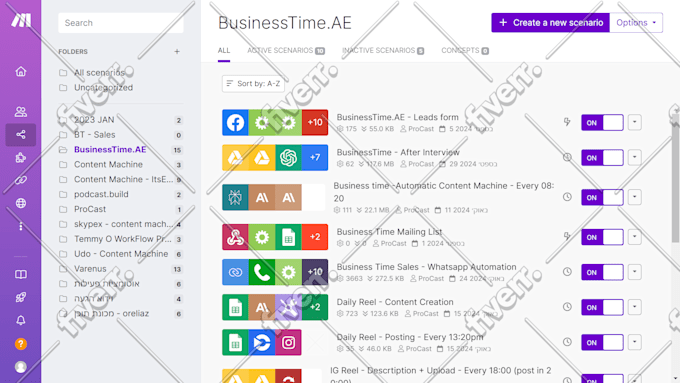
Task: Open Resource hub book icon
Action: pos(21,274)
